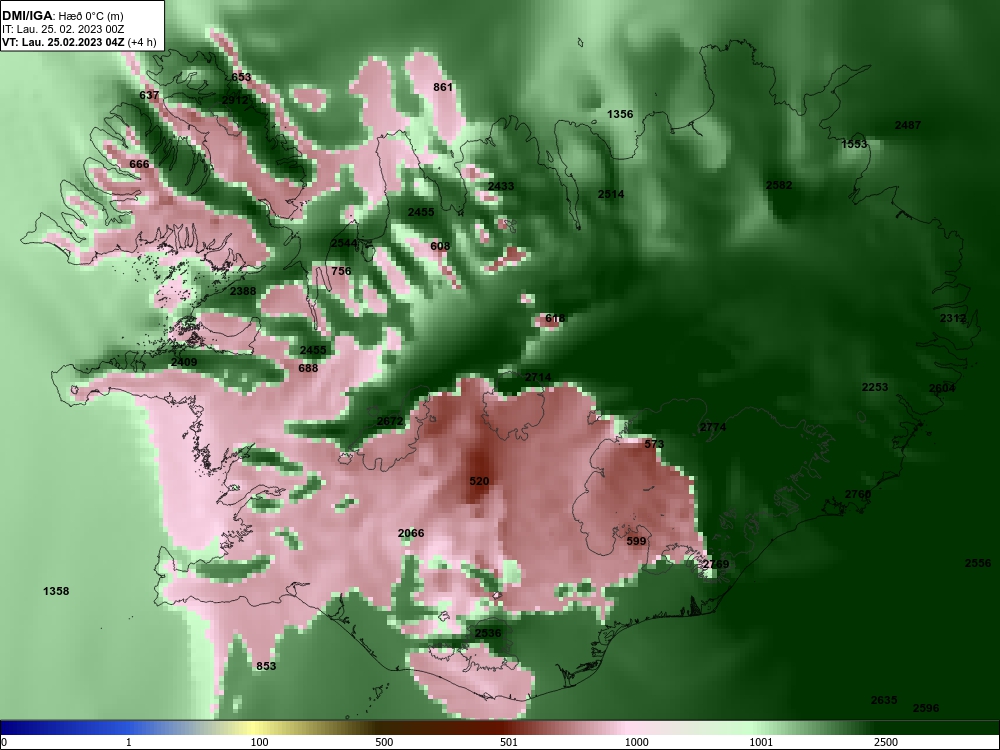This screenshot has width=1000, height=750.
Task: Click the legend label 1000
Action: 637,742
